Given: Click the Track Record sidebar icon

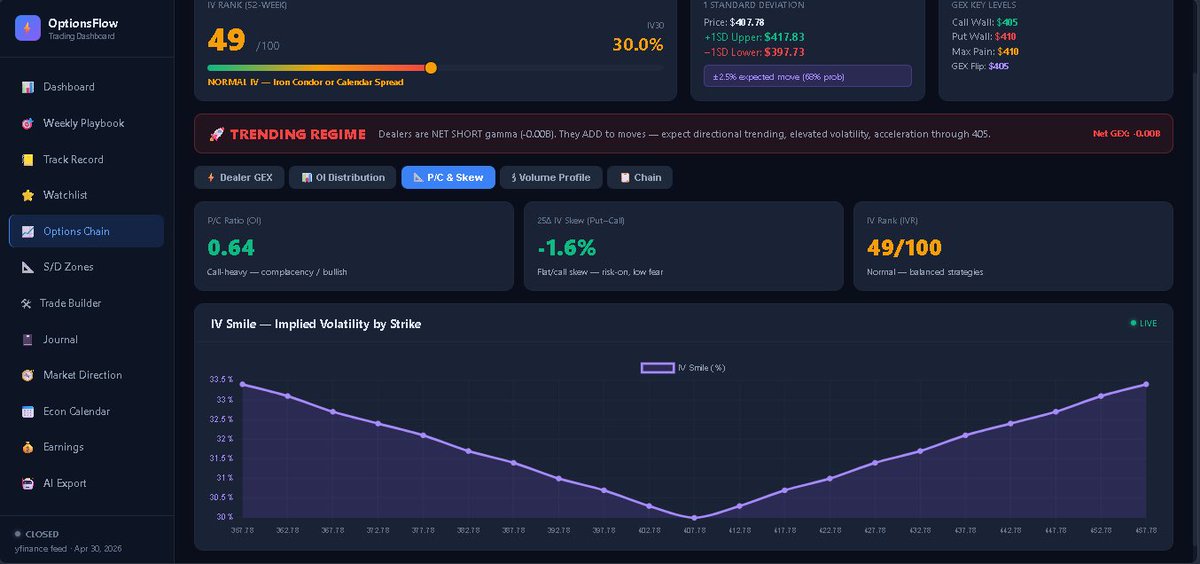Looking at the screenshot, I should [x=28, y=159].
